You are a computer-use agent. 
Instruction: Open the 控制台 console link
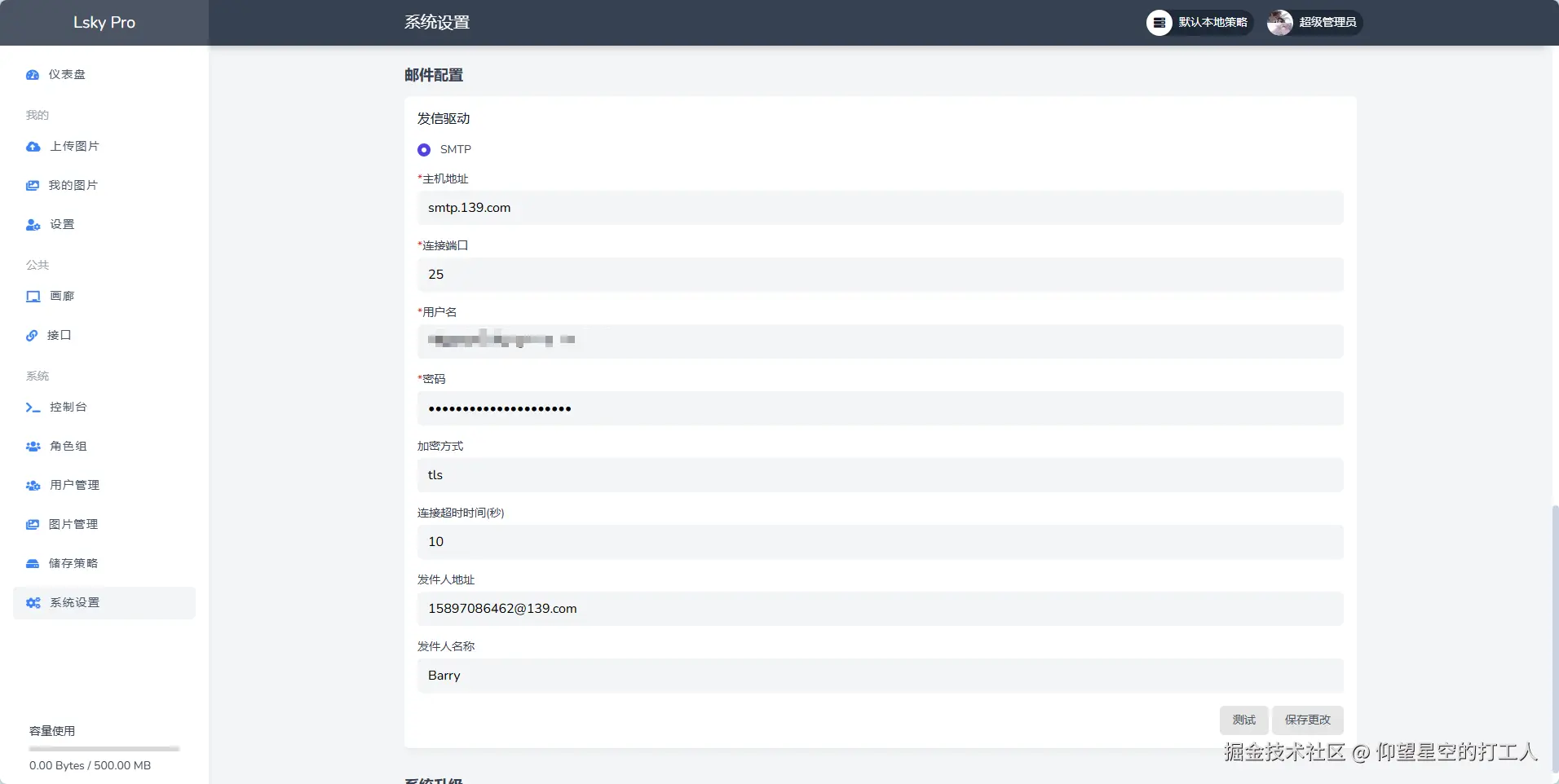tap(104, 407)
